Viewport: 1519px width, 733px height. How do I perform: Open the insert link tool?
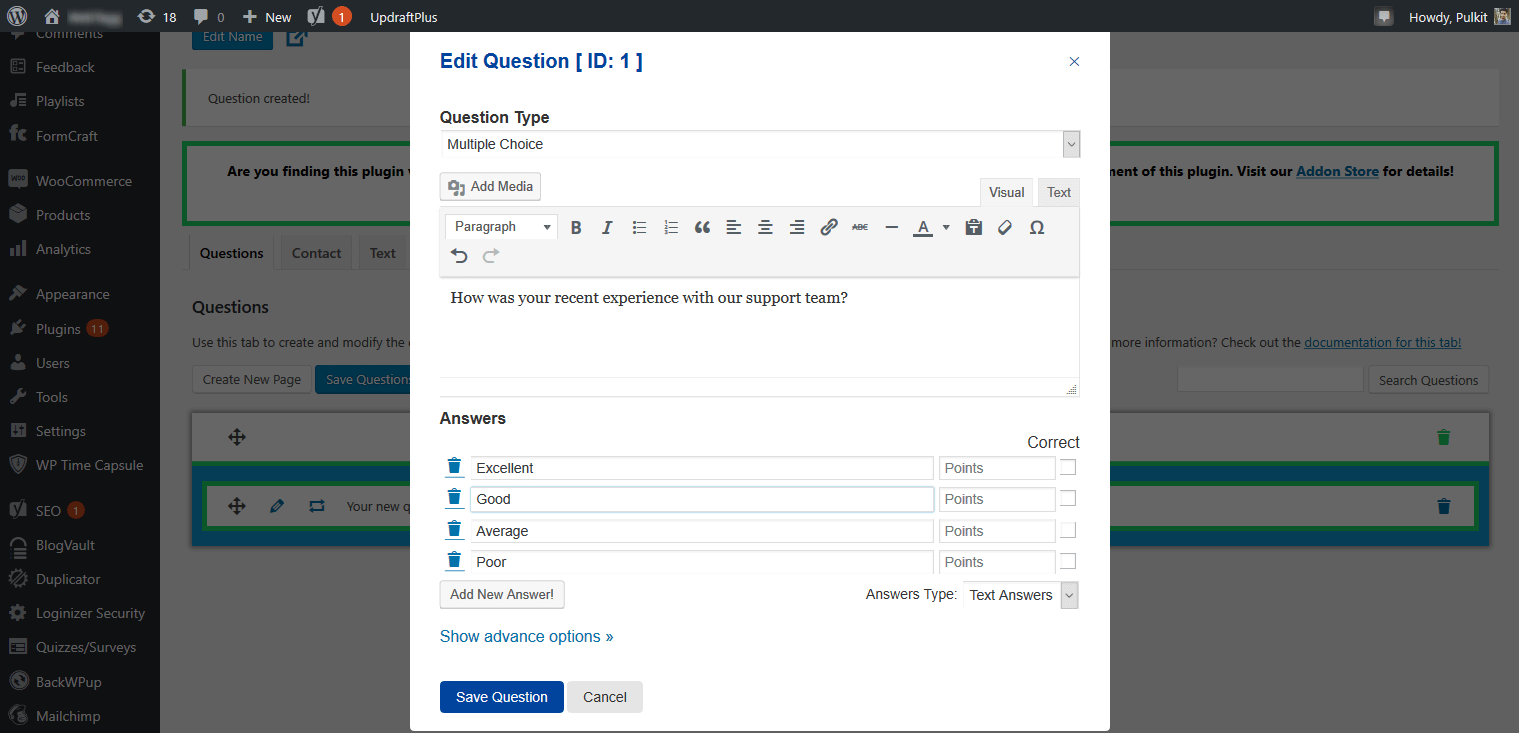point(828,227)
